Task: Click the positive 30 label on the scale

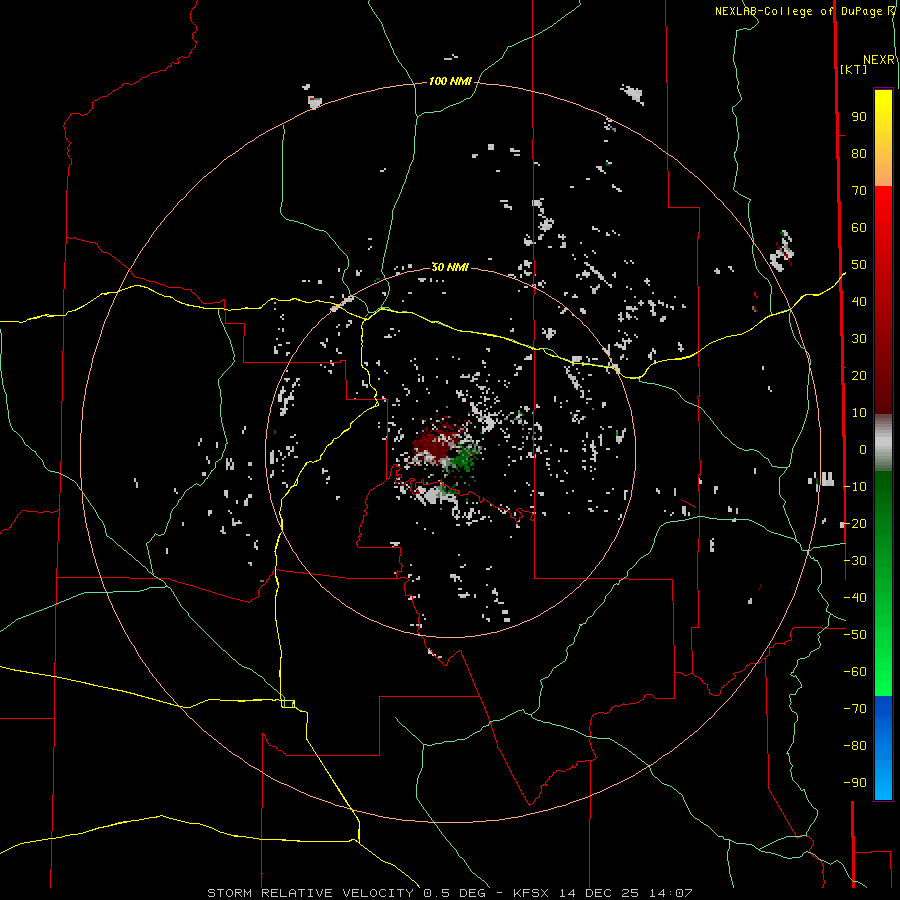Action: coord(859,339)
